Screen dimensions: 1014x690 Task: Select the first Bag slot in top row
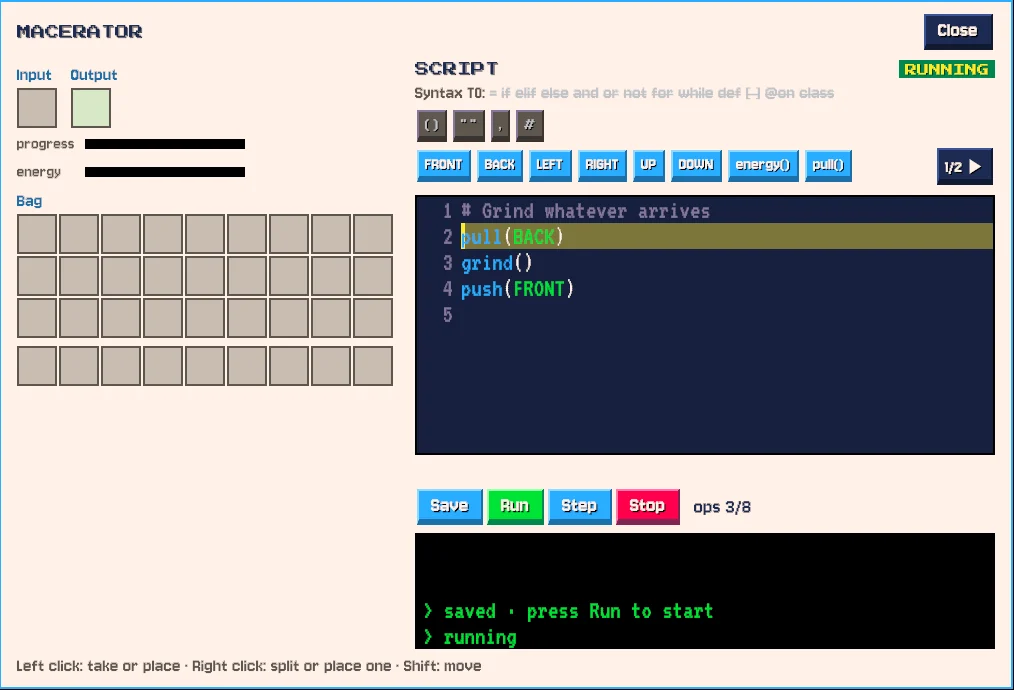[37, 234]
